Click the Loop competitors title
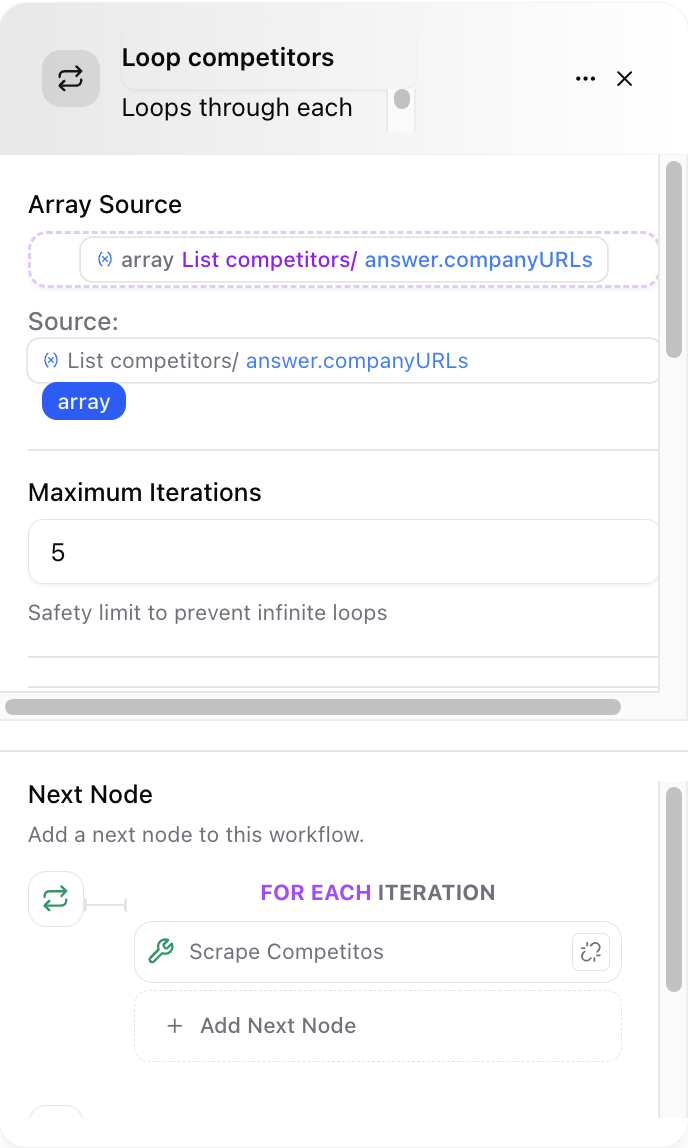 pyautogui.click(x=227, y=57)
